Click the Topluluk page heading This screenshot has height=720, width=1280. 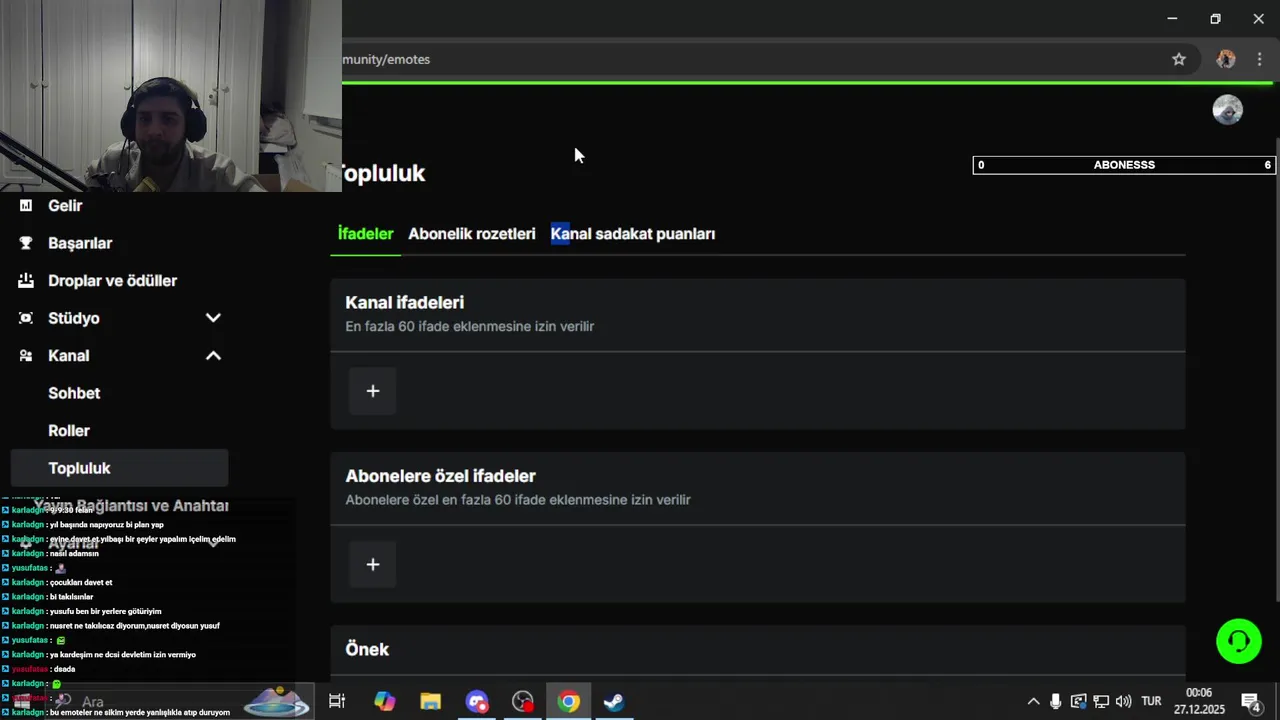coord(384,173)
